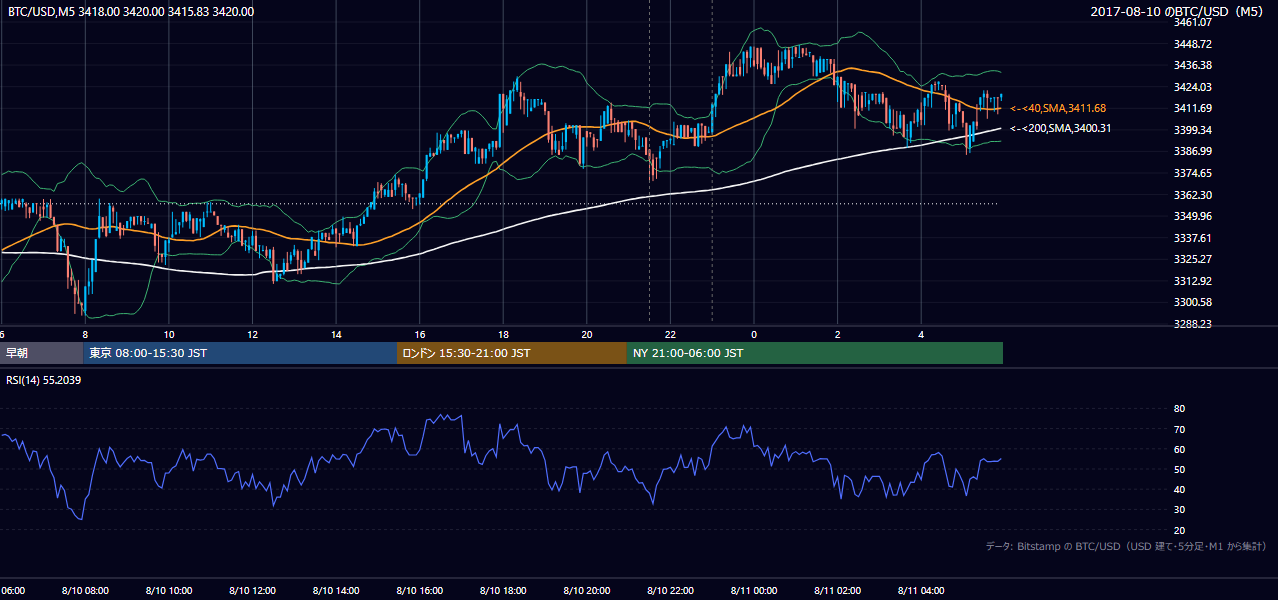Click the '8/10 22:00' date axis label

point(670,590)
